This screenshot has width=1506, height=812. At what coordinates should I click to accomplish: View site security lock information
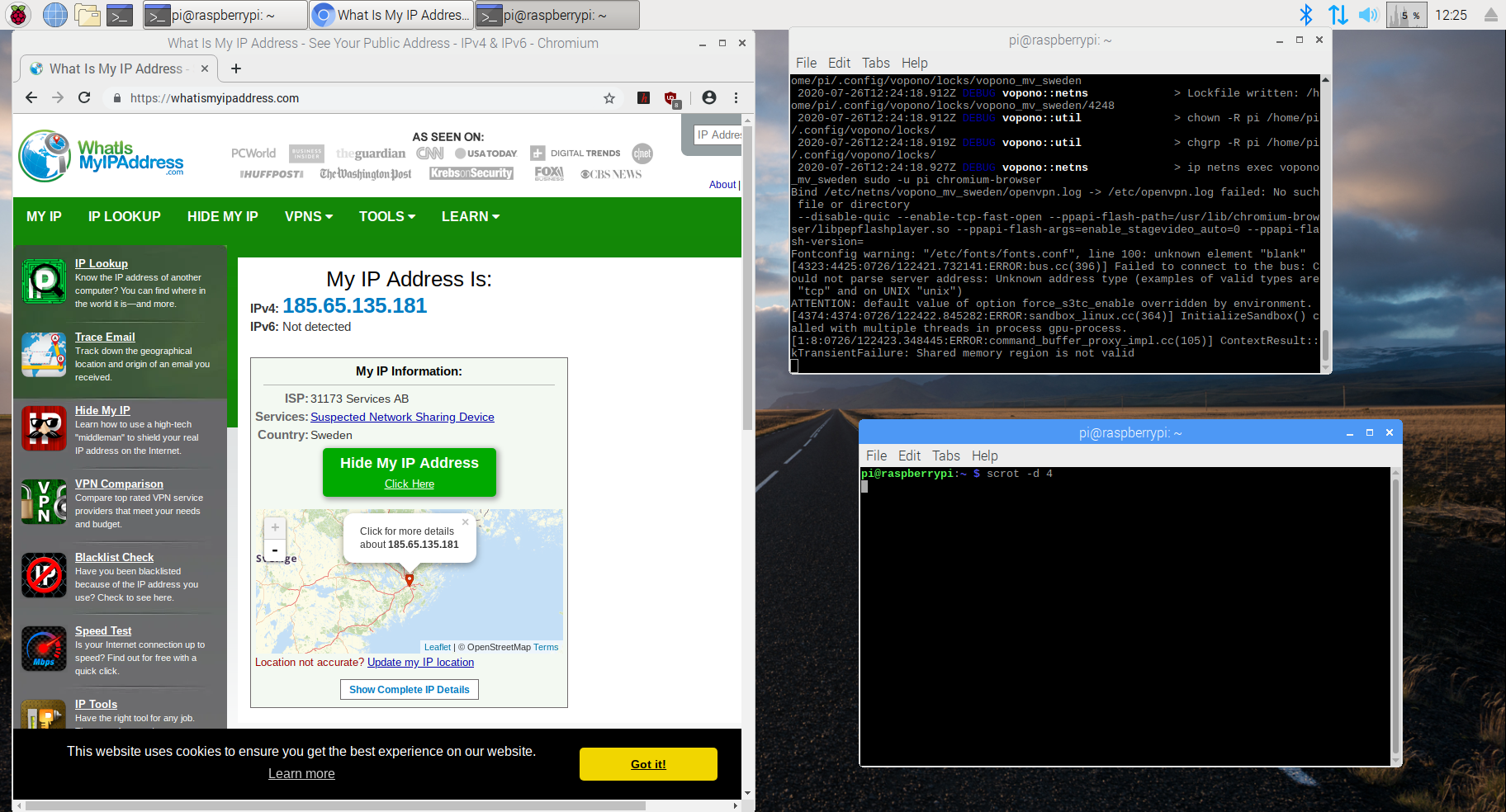(116, 98)
